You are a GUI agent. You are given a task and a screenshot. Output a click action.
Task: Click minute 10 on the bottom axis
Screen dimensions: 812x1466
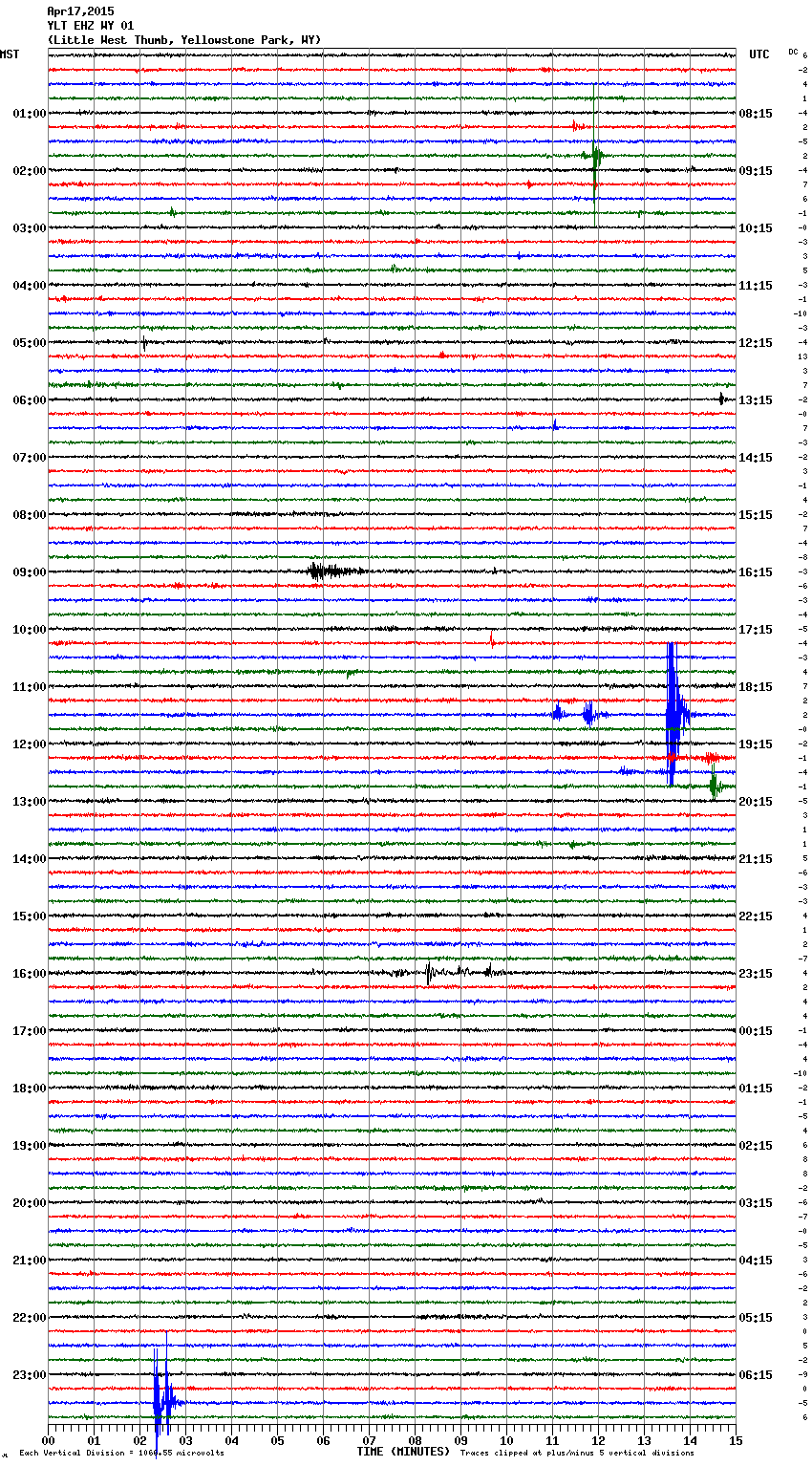506,1440
